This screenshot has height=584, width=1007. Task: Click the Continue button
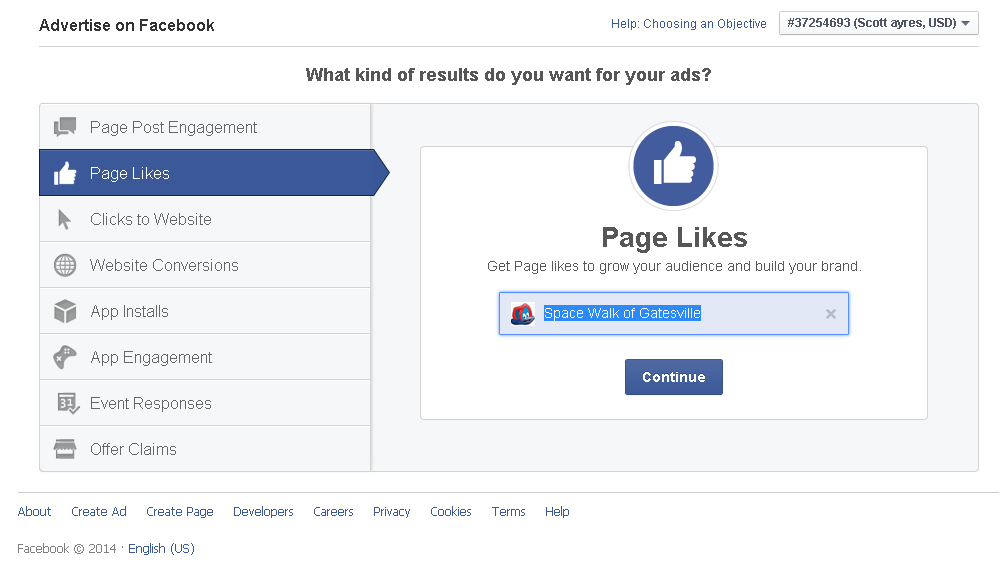click(x=673, y=377)
